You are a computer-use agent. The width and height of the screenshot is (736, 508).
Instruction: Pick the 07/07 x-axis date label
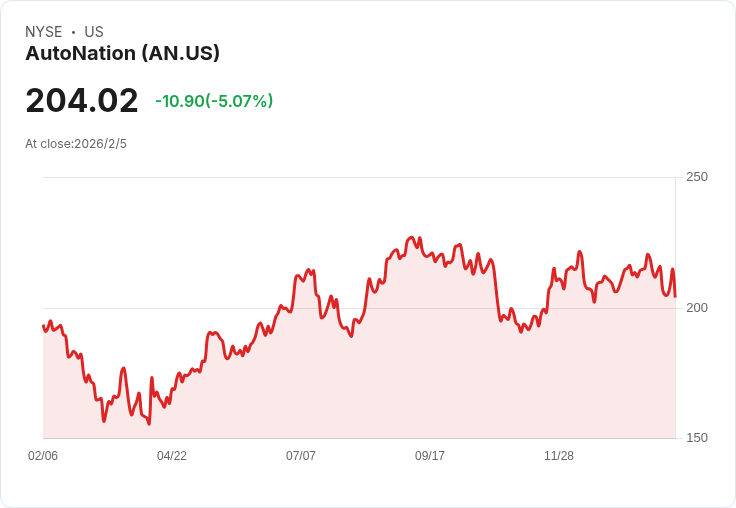301,456
